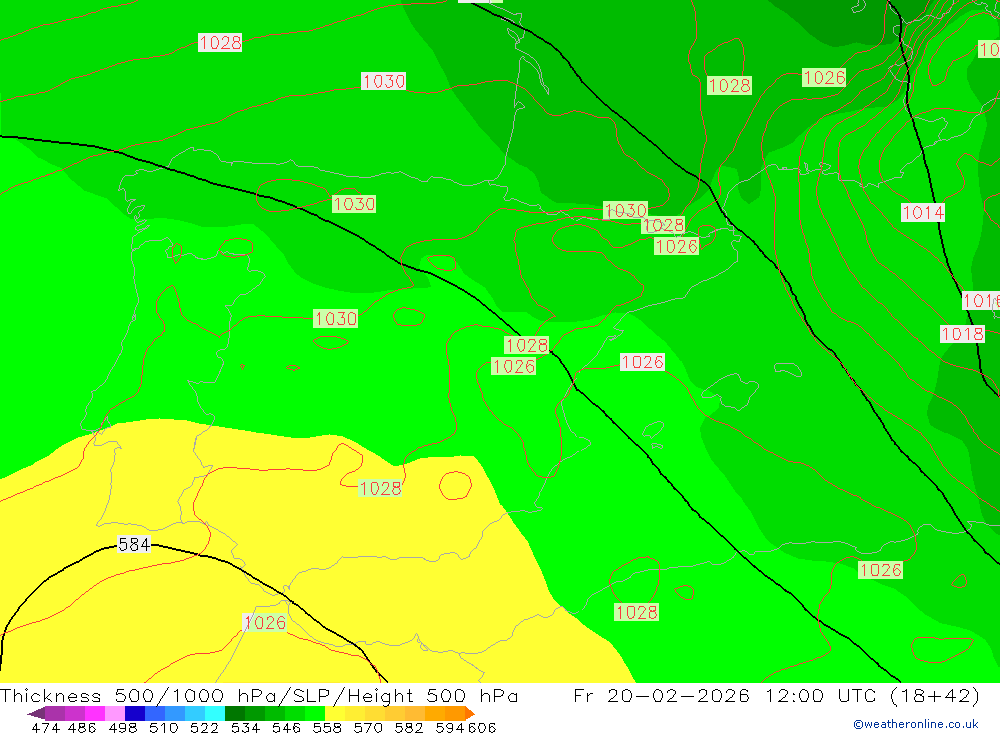
Task: Click the 546 legend value
Action: (x=286, y=727)
